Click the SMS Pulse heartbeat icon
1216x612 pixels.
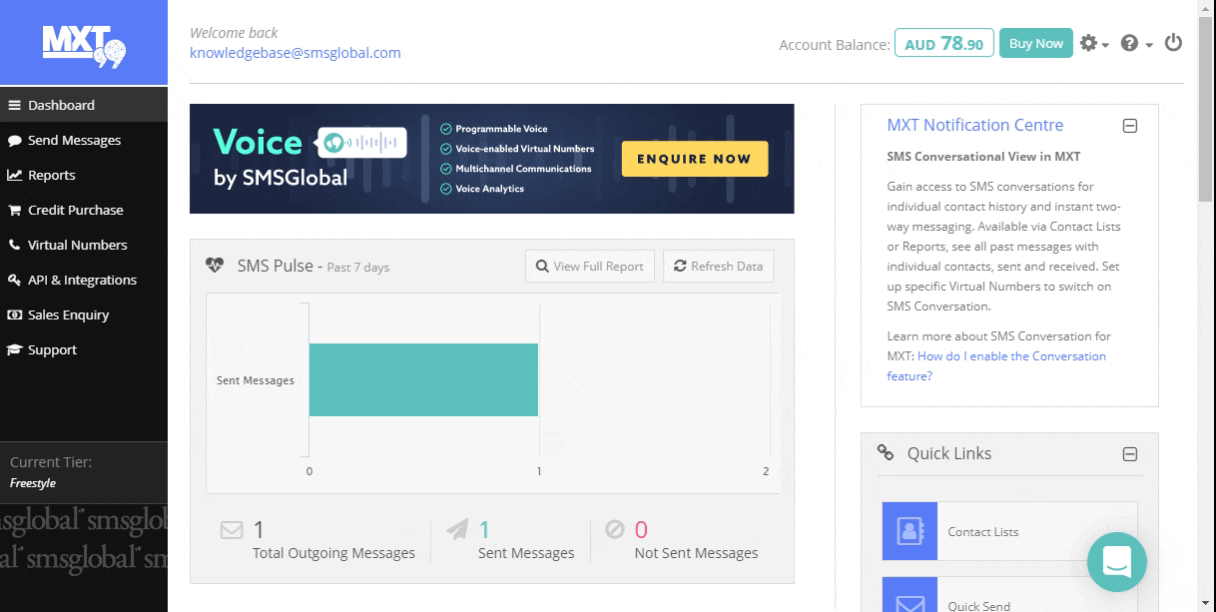[x=214, y=266]
